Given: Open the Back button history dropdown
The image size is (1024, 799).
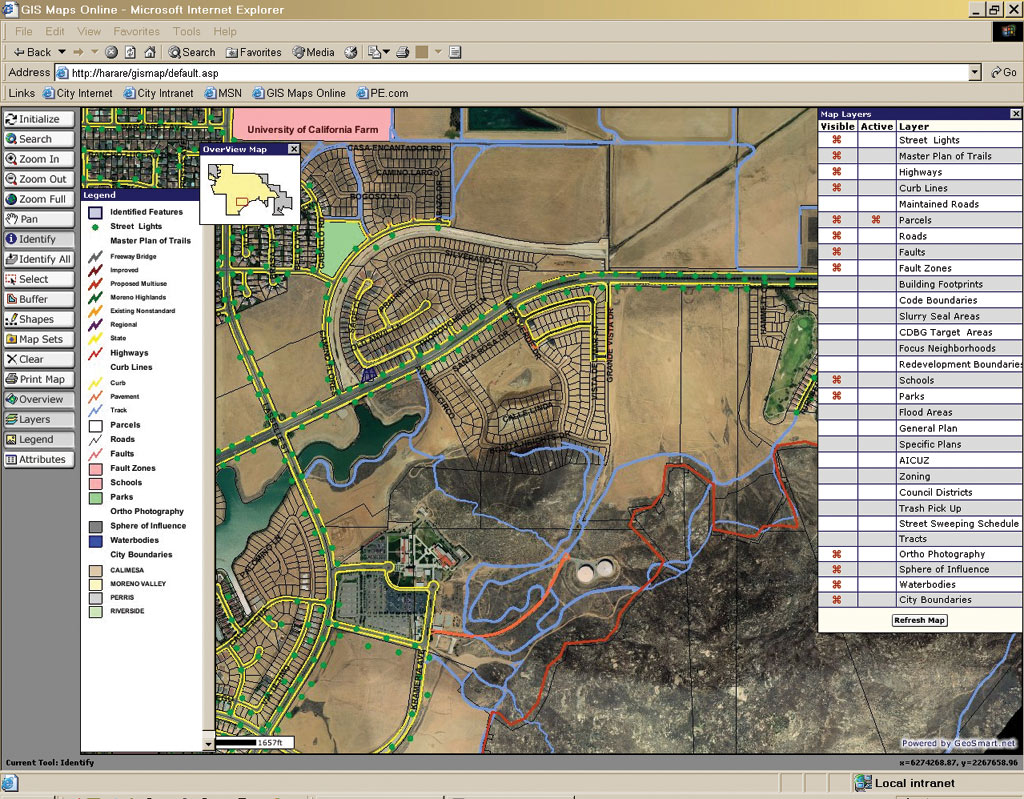Looking at the screenshot, I should click(62, 52).
